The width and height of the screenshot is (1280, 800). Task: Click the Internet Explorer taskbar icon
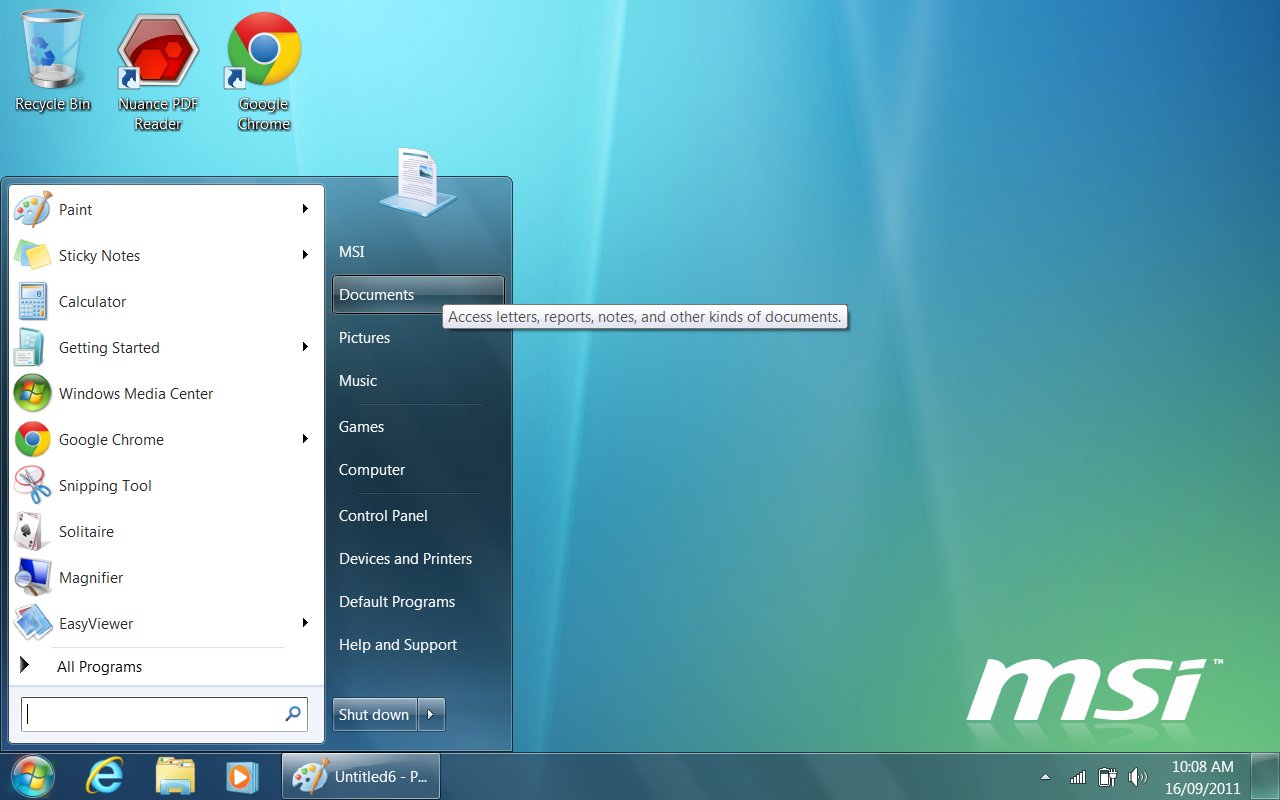[x=104, y=776]
